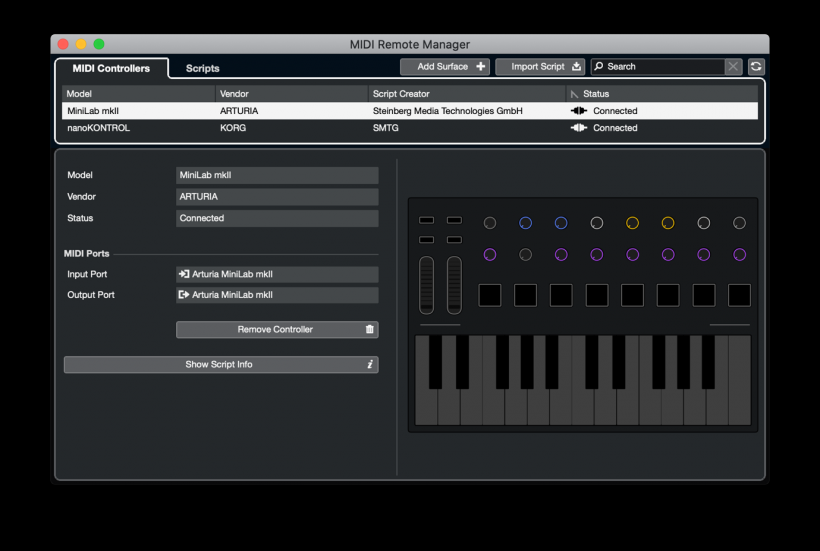Click the second blue knob in the top row
Viewport: 820px width, 551px height.
click(561, 223)
